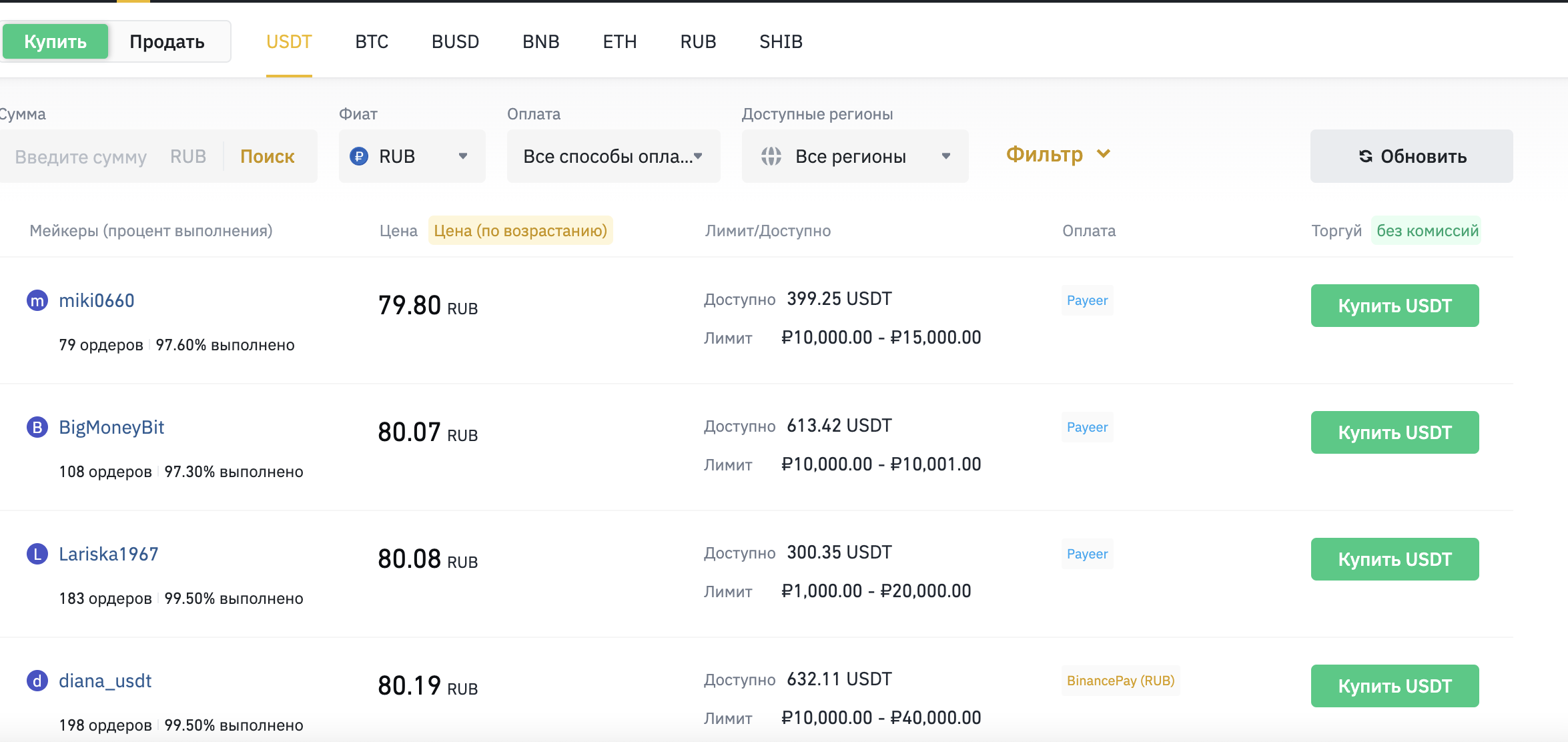
Task: Toggle price sorting by ascending
Action: tap(520, 231)
